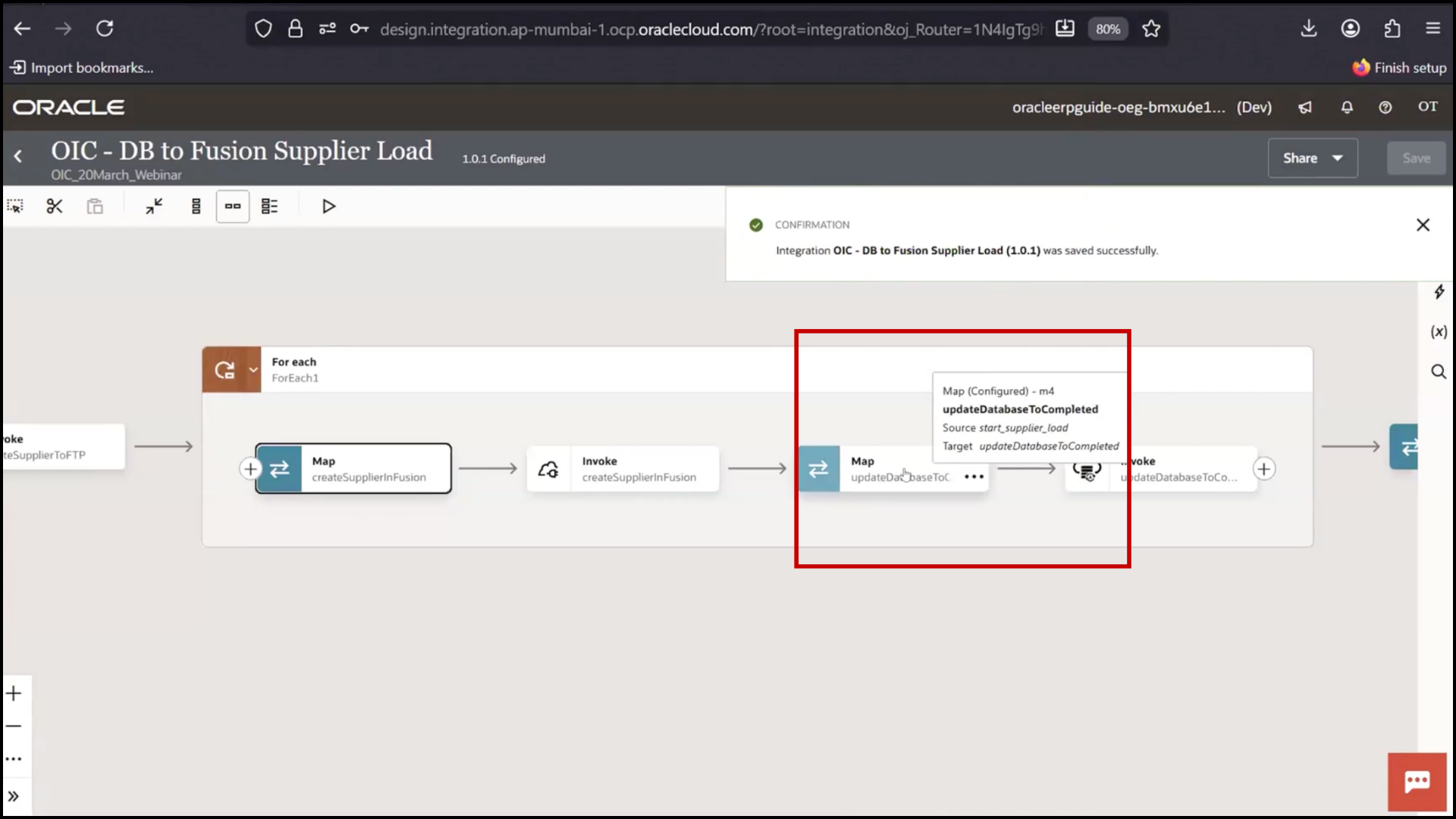This screenshot has height=819, width=1456.
Task: Click the paste clipboard tool
Action: pos(95,206)
